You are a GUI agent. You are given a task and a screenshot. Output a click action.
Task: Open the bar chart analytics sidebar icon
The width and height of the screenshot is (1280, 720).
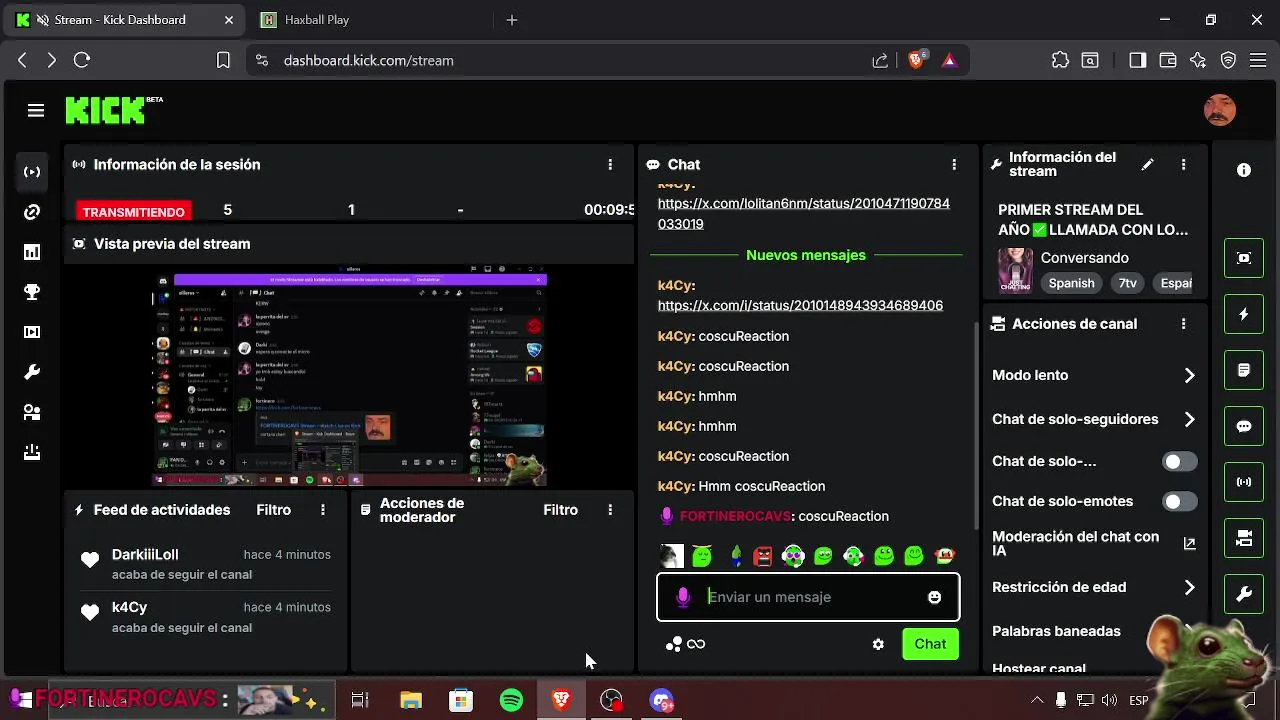pos(32,252)
